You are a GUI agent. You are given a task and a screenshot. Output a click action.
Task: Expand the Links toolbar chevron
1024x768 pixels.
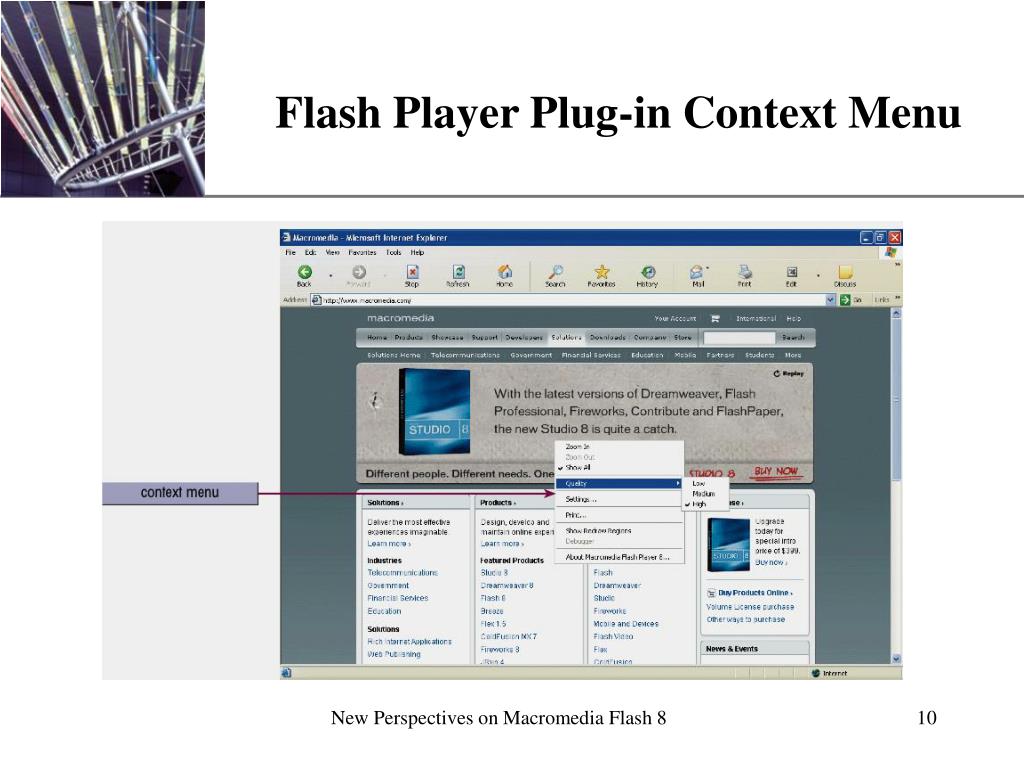coord(897,298)
